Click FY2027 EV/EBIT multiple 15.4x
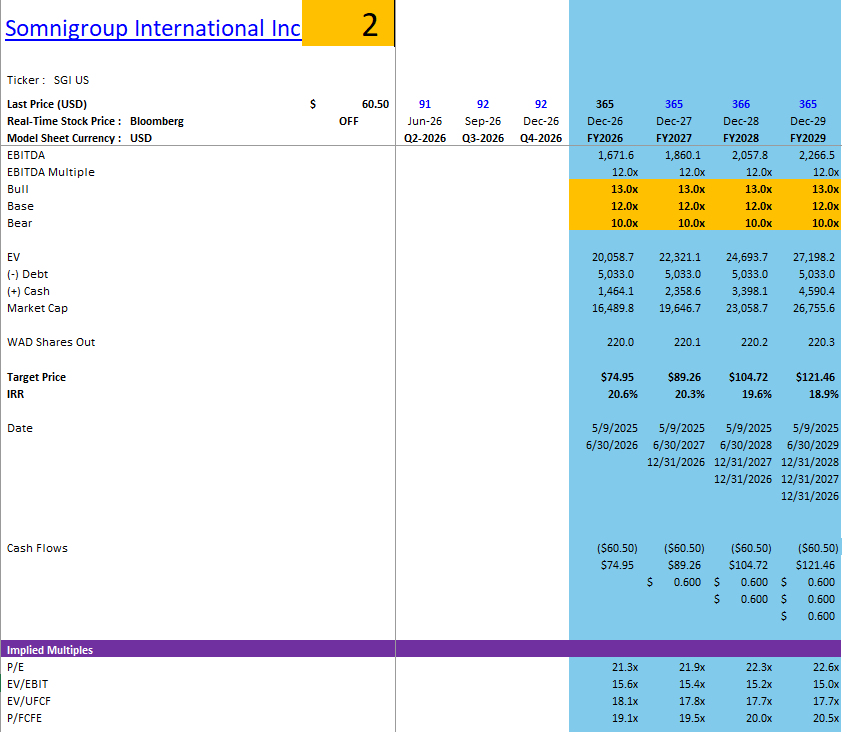 pyautogui.click(x=692, y=684)
